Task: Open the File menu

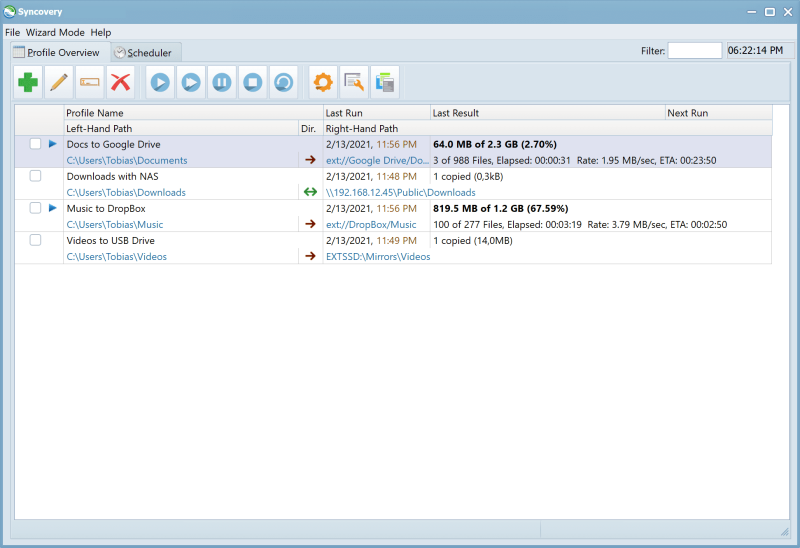Action: [x=12, y=32]
